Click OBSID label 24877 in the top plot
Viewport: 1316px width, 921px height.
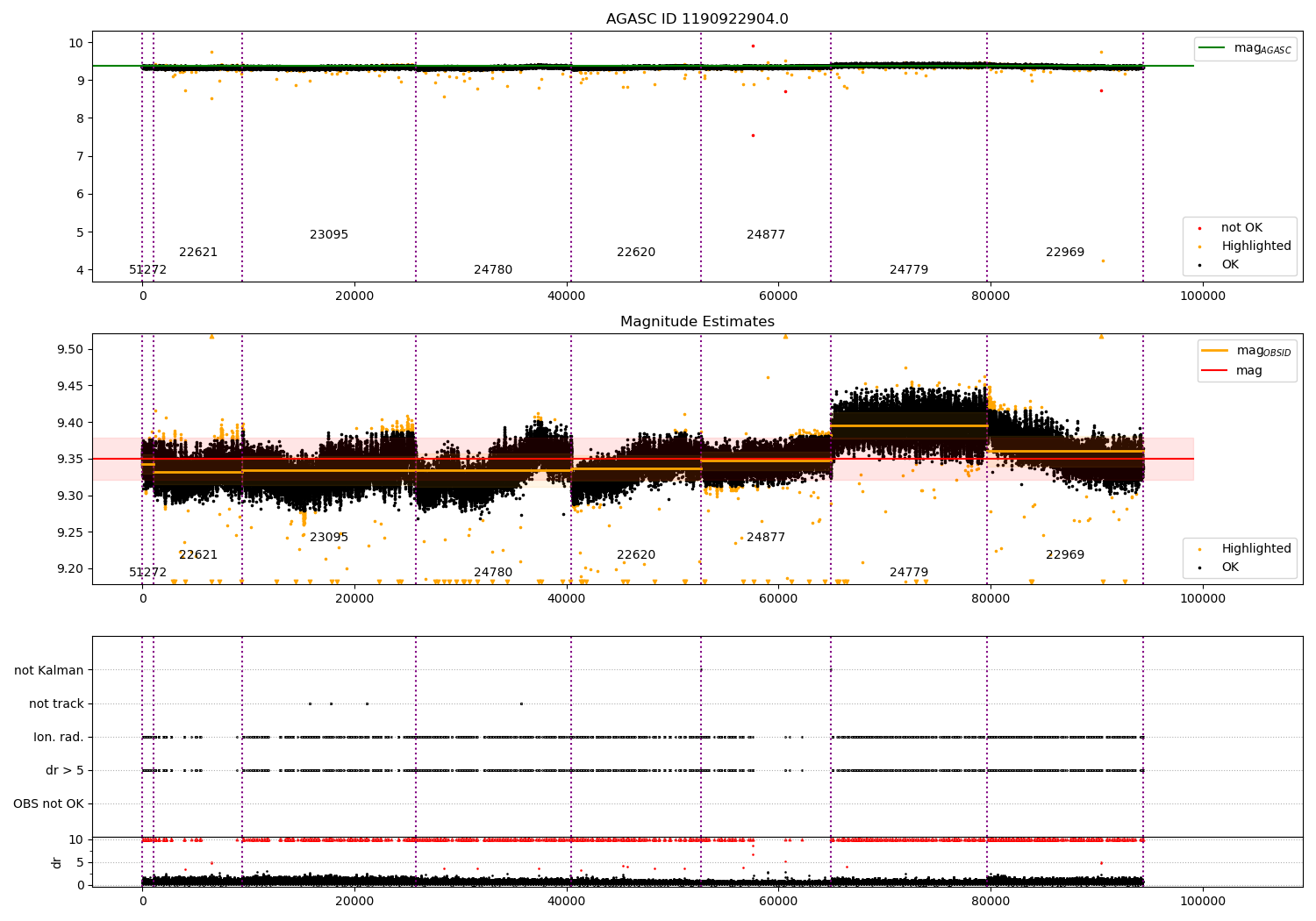pyautogui.click(x=766, y=235)
